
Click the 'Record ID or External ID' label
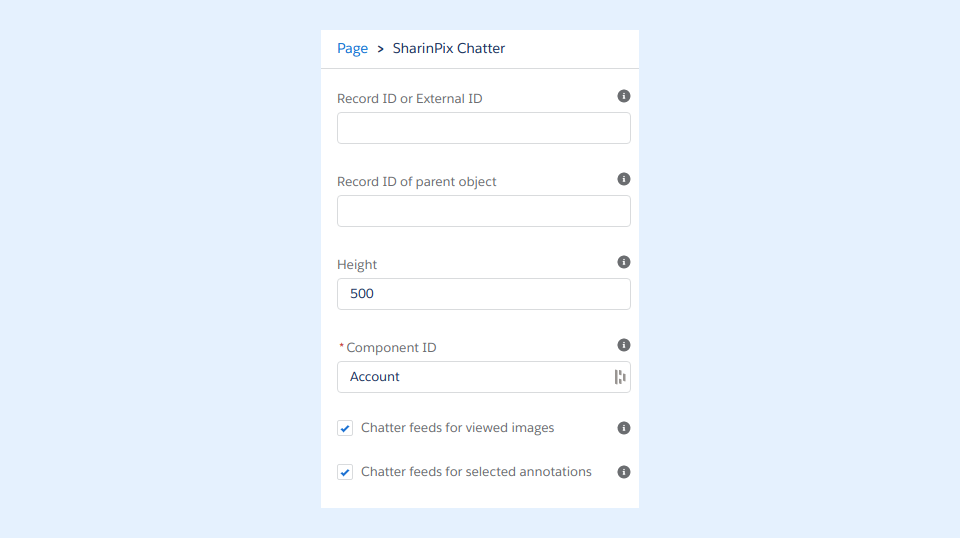pyautogui.click(x=410, y=99)
